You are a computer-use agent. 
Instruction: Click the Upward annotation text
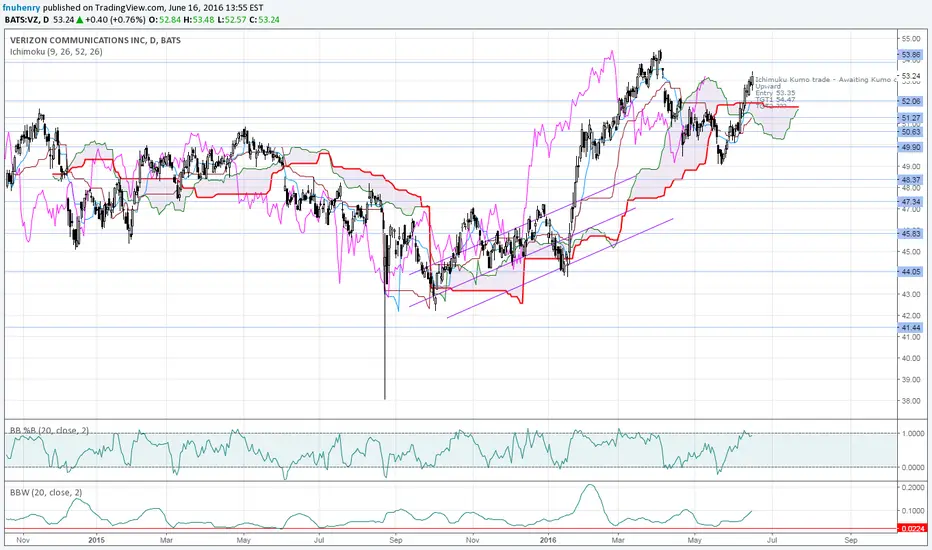(x=768, y=87)
